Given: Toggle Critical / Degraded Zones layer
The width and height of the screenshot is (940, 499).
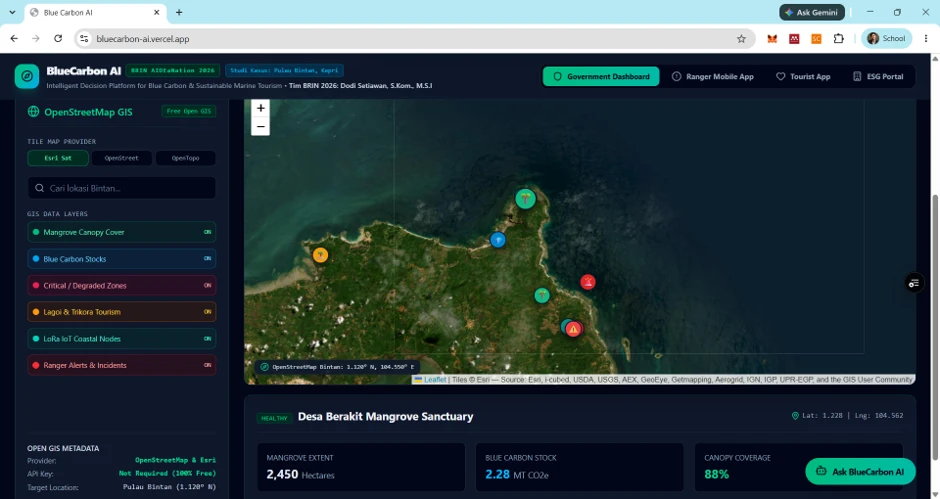Looking at the screenshot, I should click(x=122, y=285).
